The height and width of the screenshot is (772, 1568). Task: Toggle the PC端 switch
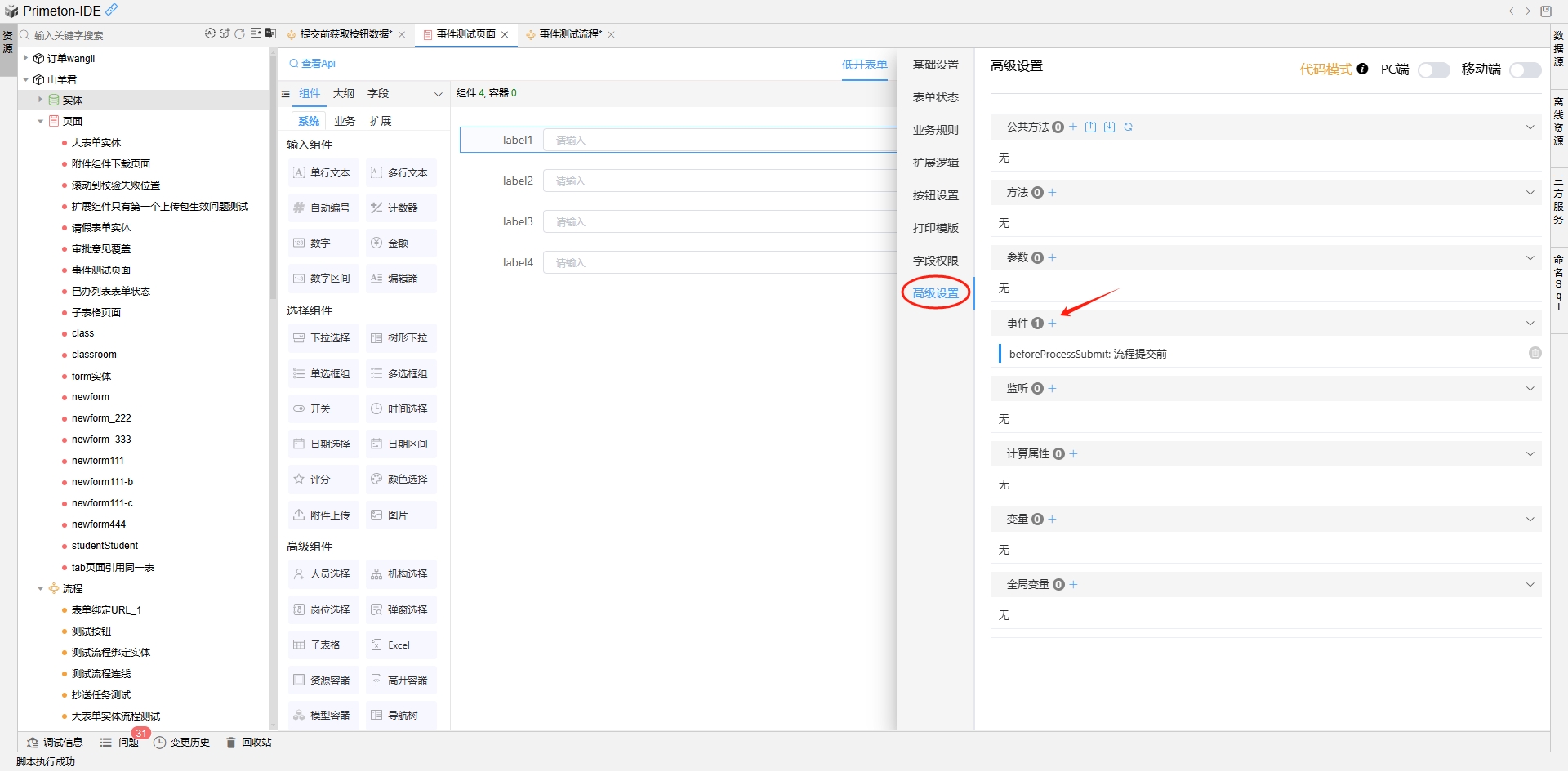point(1433,70)
